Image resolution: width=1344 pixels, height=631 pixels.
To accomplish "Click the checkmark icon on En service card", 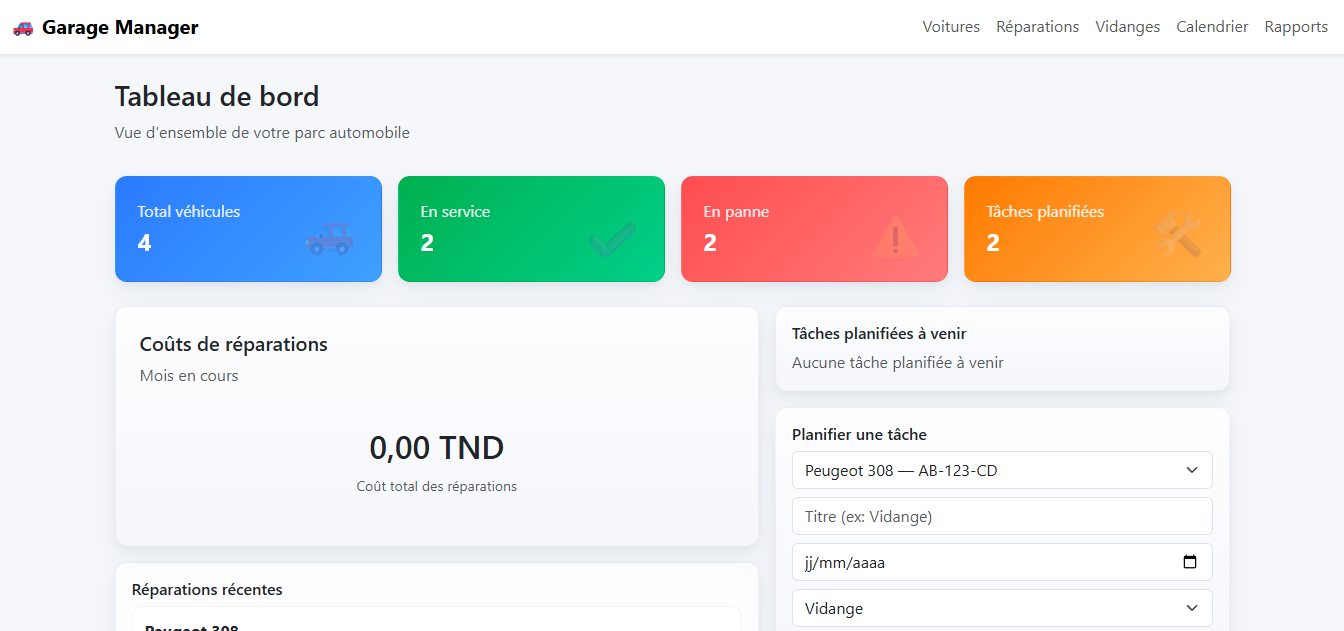I will 612,239.
